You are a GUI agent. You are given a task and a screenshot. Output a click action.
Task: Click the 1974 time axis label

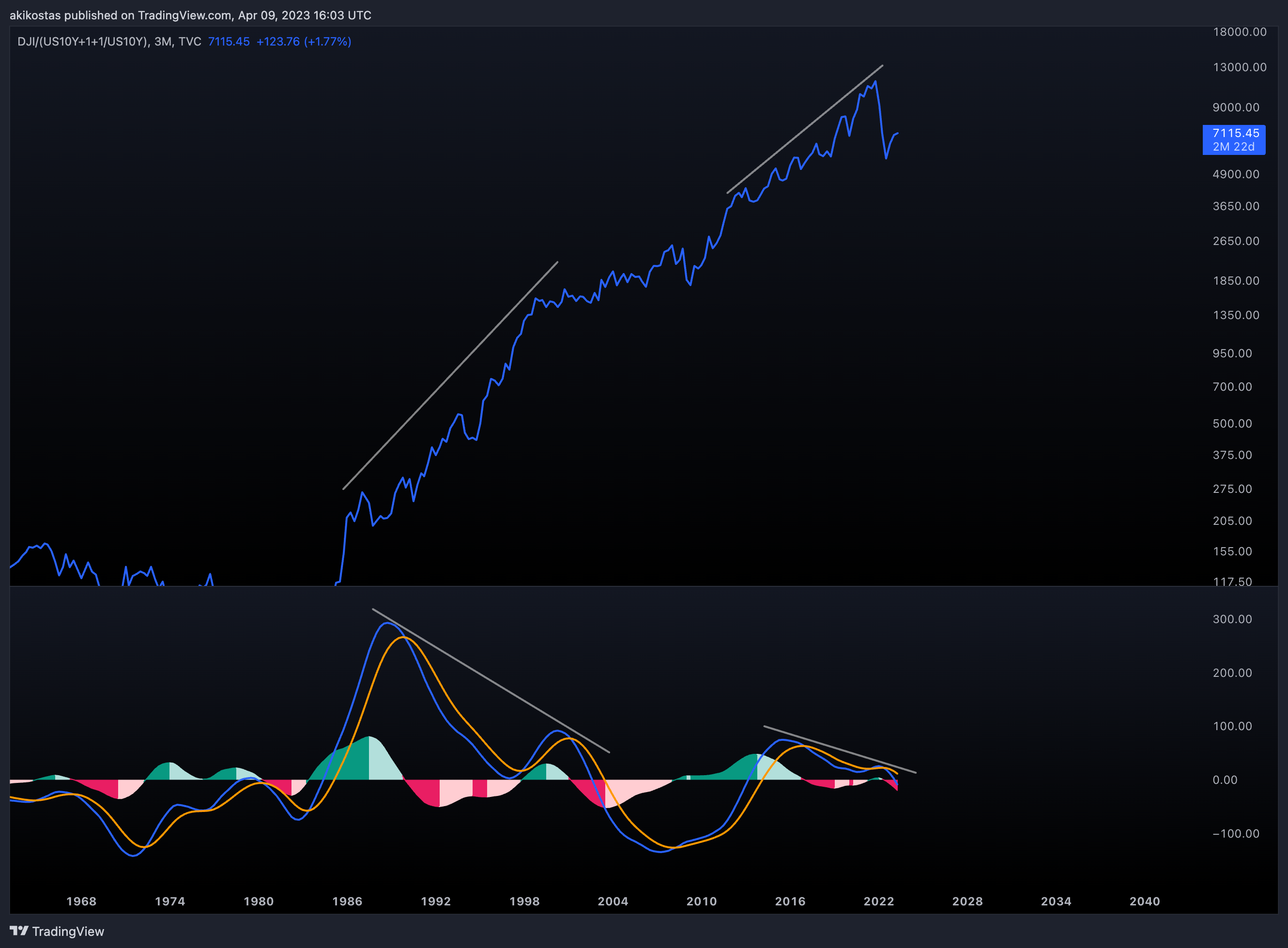click(x=170, y=902)
